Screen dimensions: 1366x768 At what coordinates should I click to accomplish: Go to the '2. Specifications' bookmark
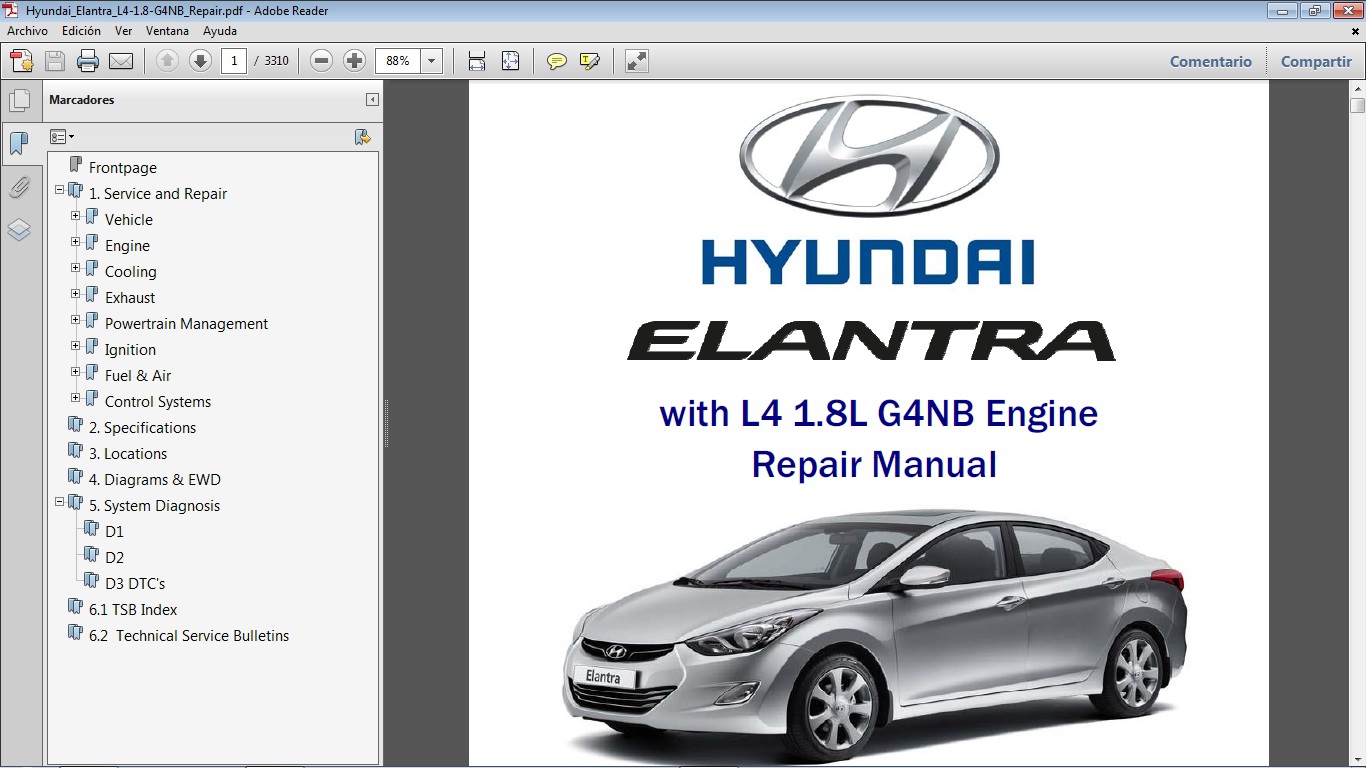point(143,428)
